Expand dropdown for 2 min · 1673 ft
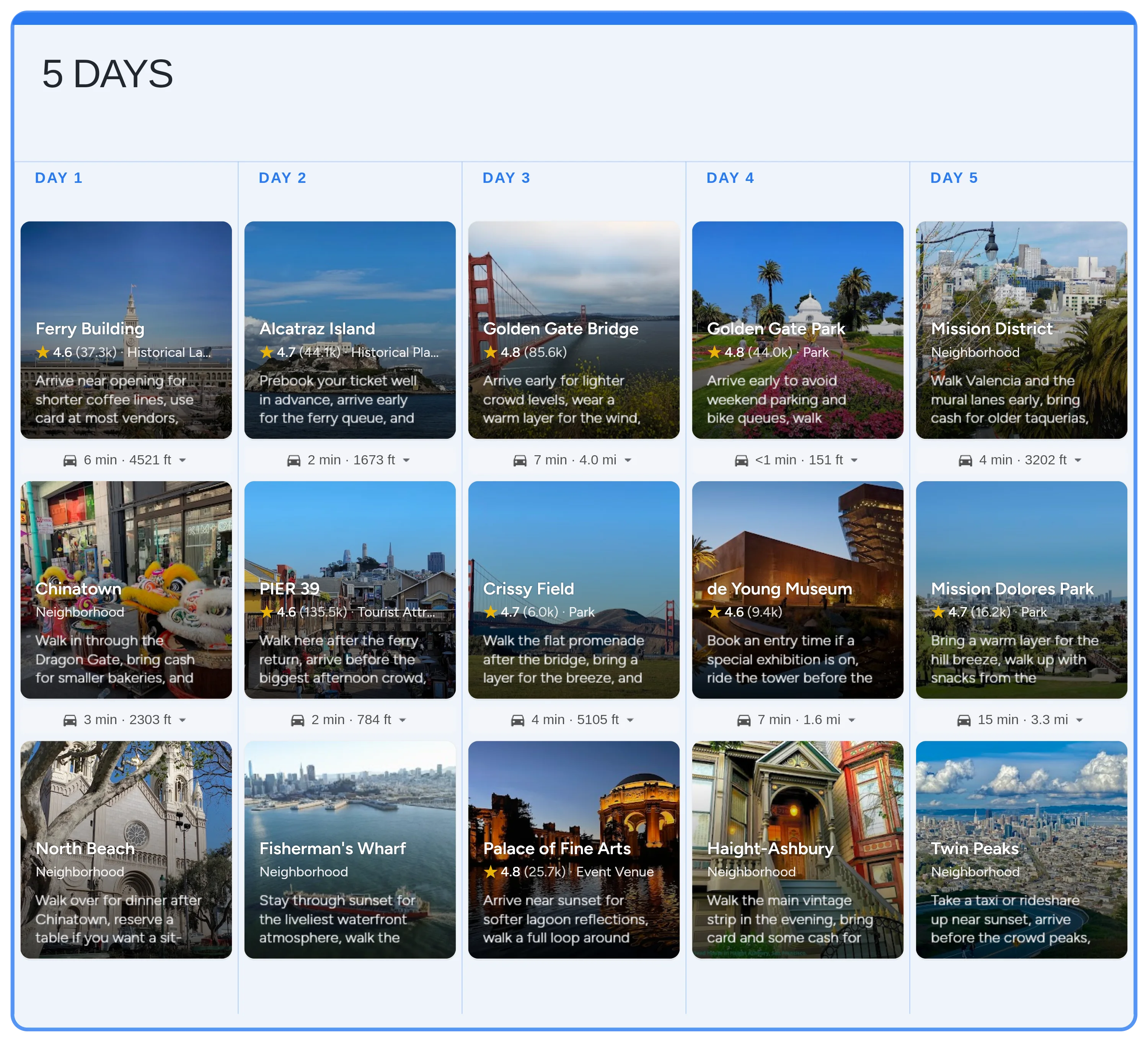The image size is (1148, 1042). 406,461
